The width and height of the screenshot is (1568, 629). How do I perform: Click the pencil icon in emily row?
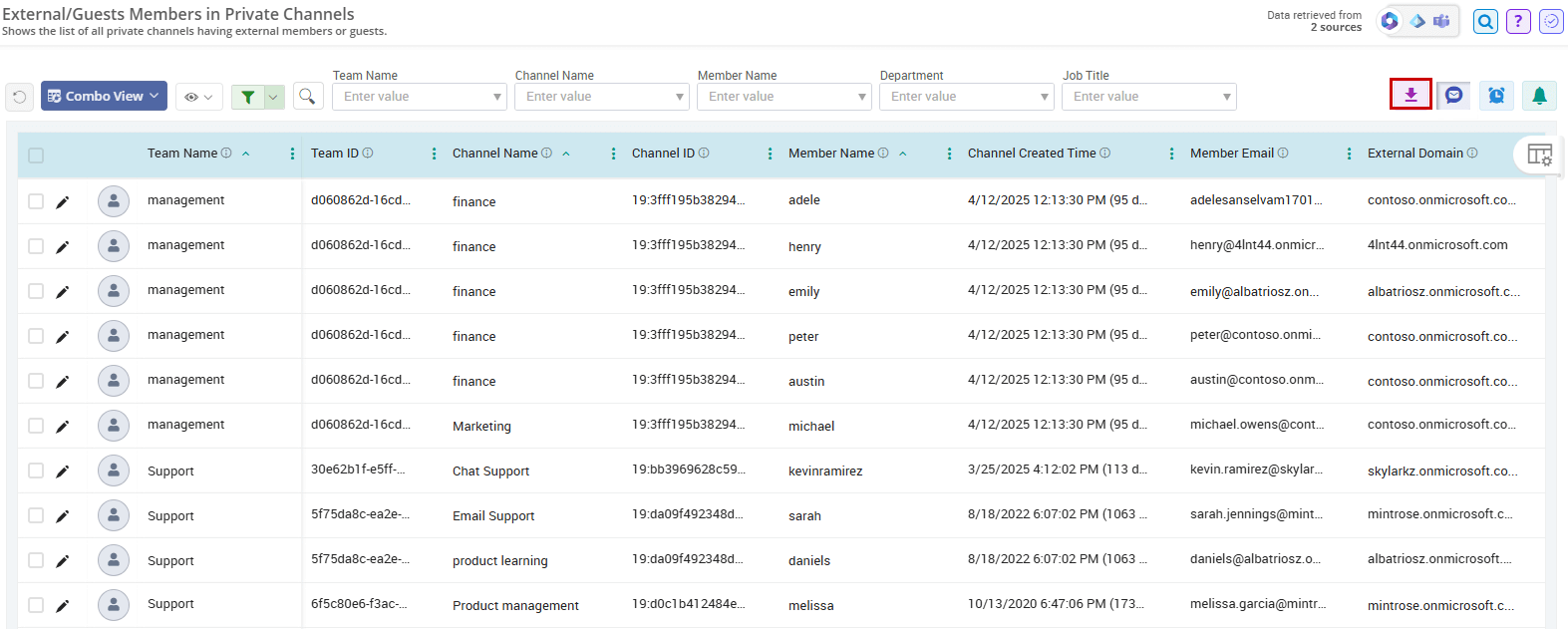(x=62, y=292)
